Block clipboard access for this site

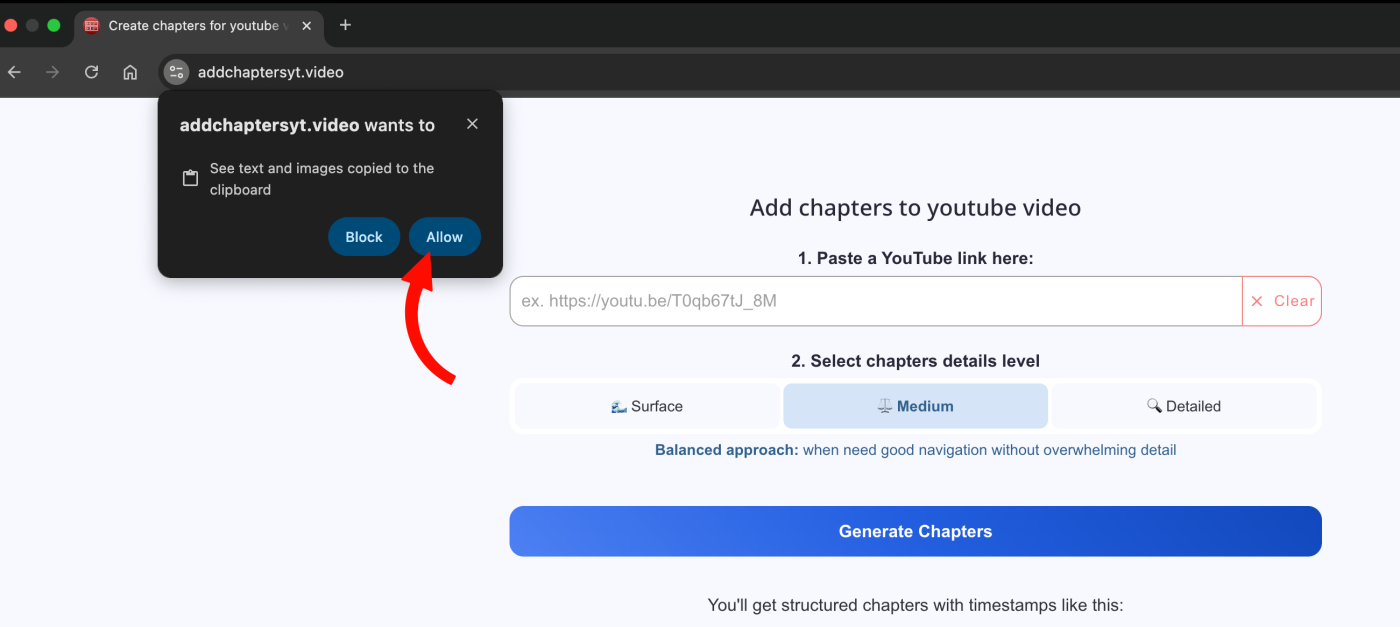[364, 237]
